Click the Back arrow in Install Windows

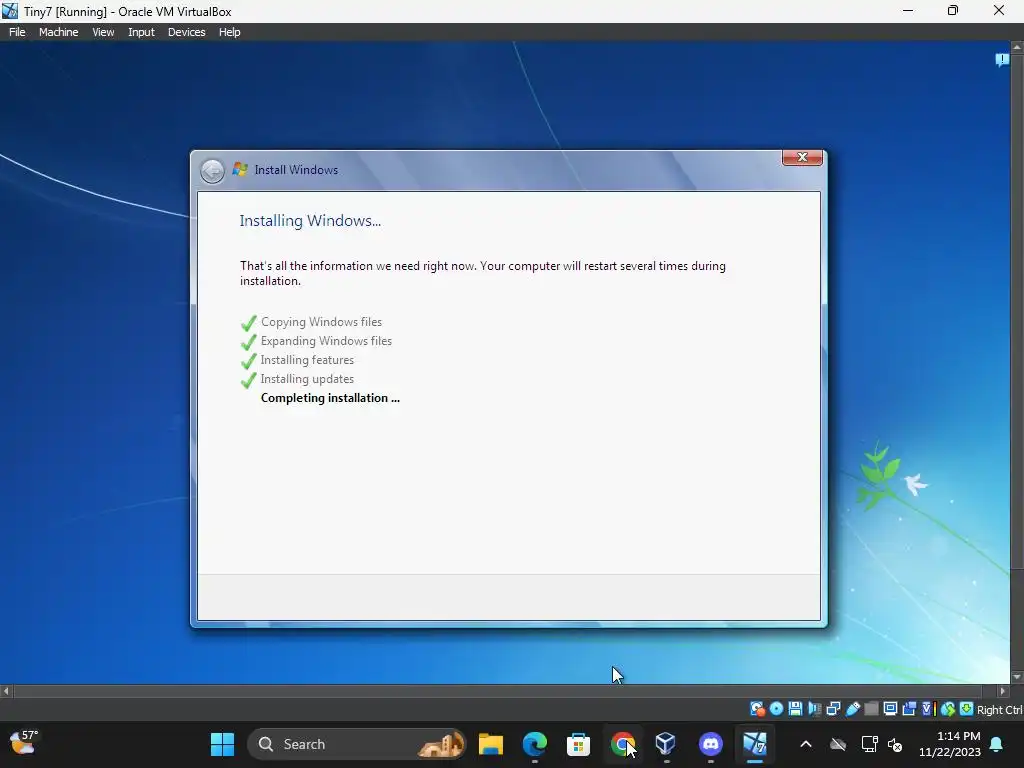(x=212, y=171)
